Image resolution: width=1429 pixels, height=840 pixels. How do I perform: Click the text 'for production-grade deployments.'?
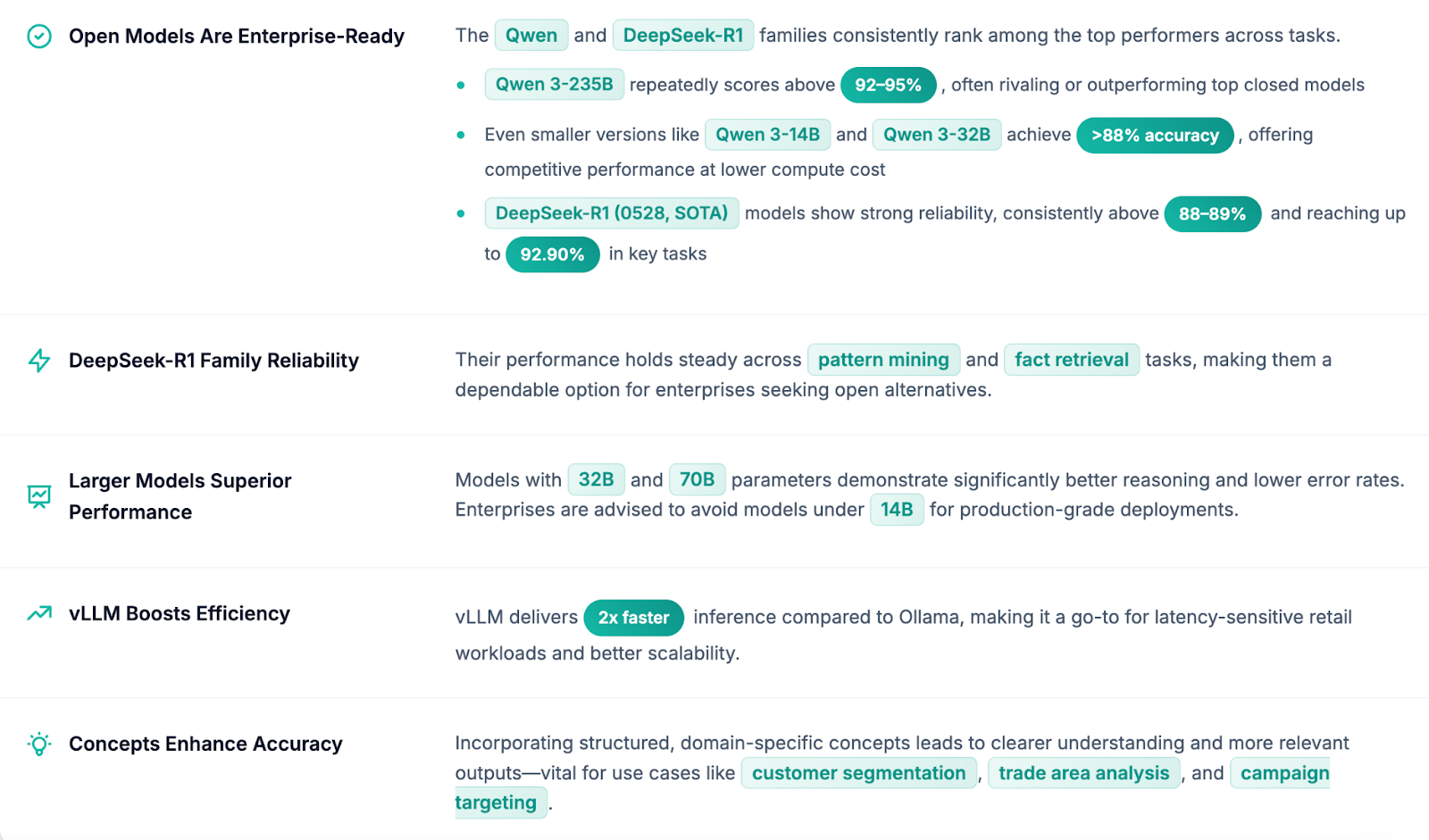click(x=1084, y=510)
